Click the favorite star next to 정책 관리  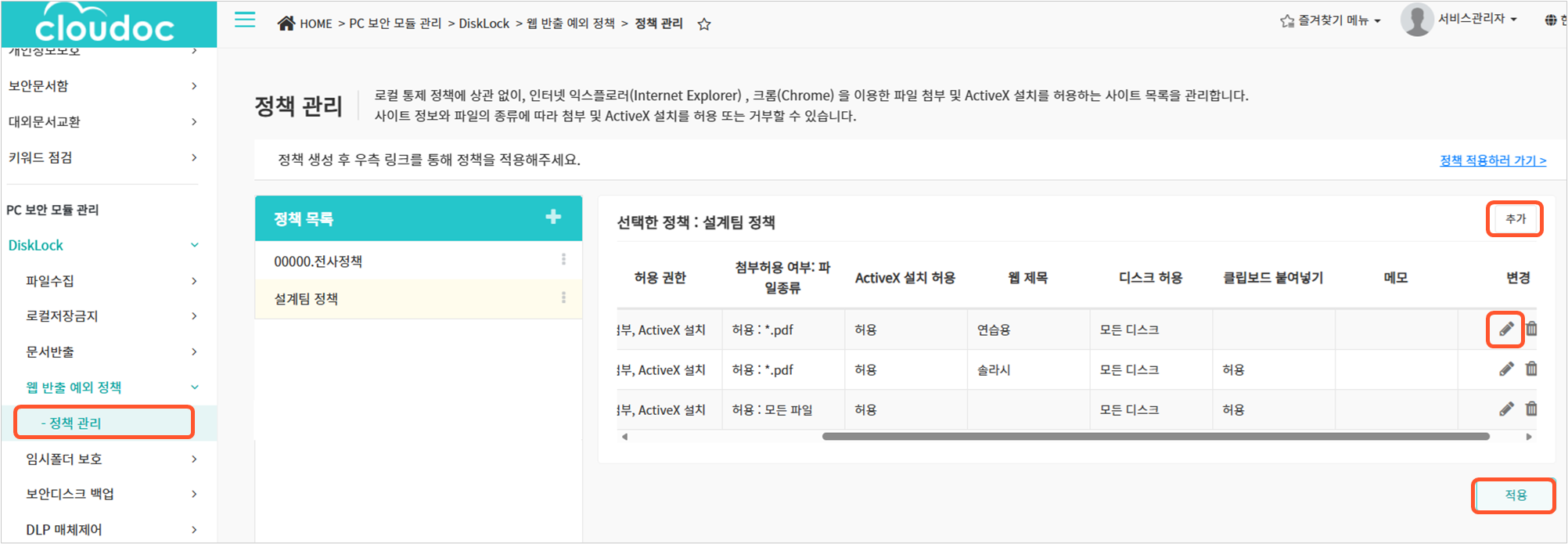coord(704,24)
